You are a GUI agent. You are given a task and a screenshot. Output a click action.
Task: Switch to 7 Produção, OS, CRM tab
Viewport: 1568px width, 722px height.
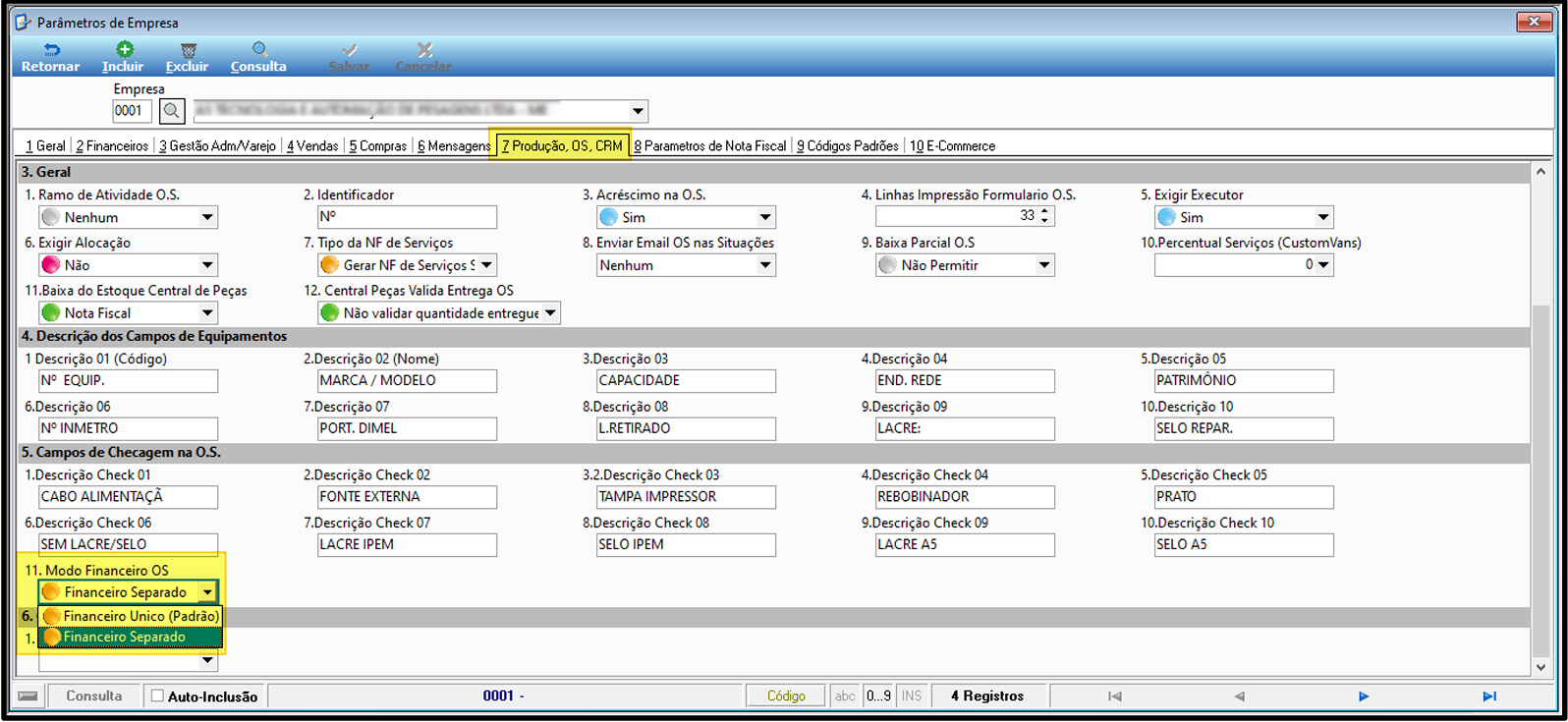(x=562, y=145)
